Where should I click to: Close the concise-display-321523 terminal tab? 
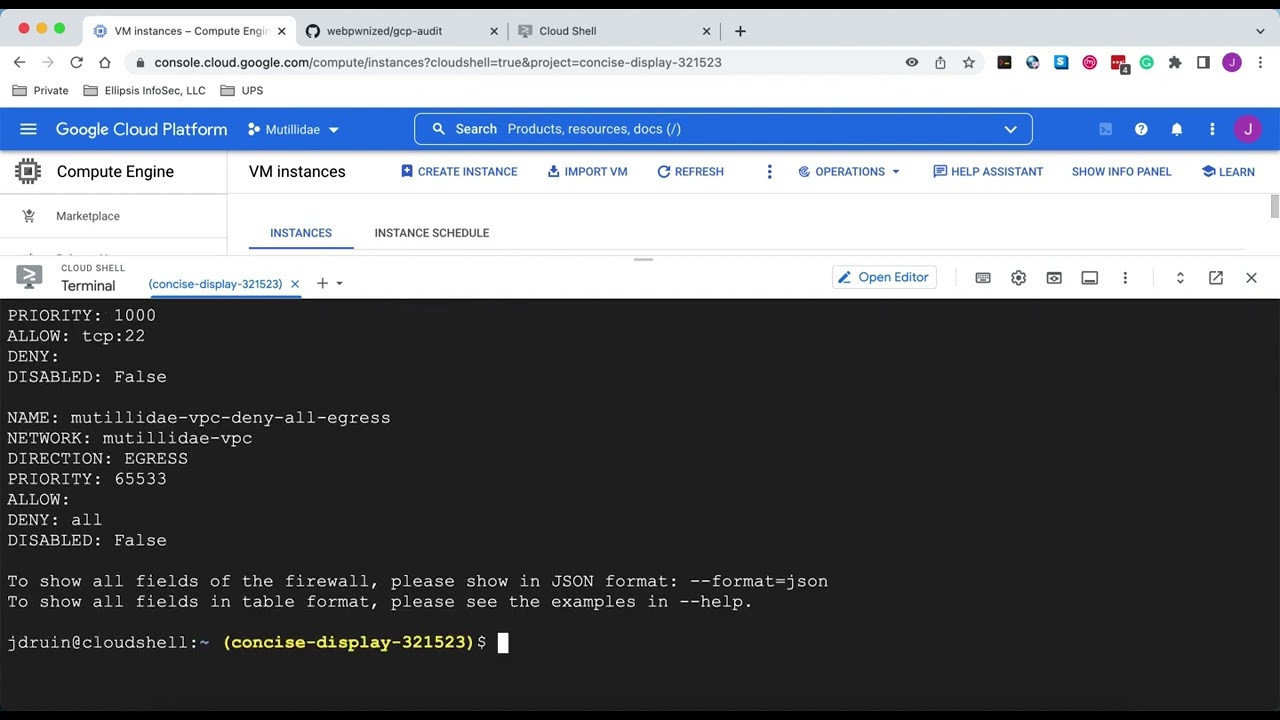tap(295, 284)
